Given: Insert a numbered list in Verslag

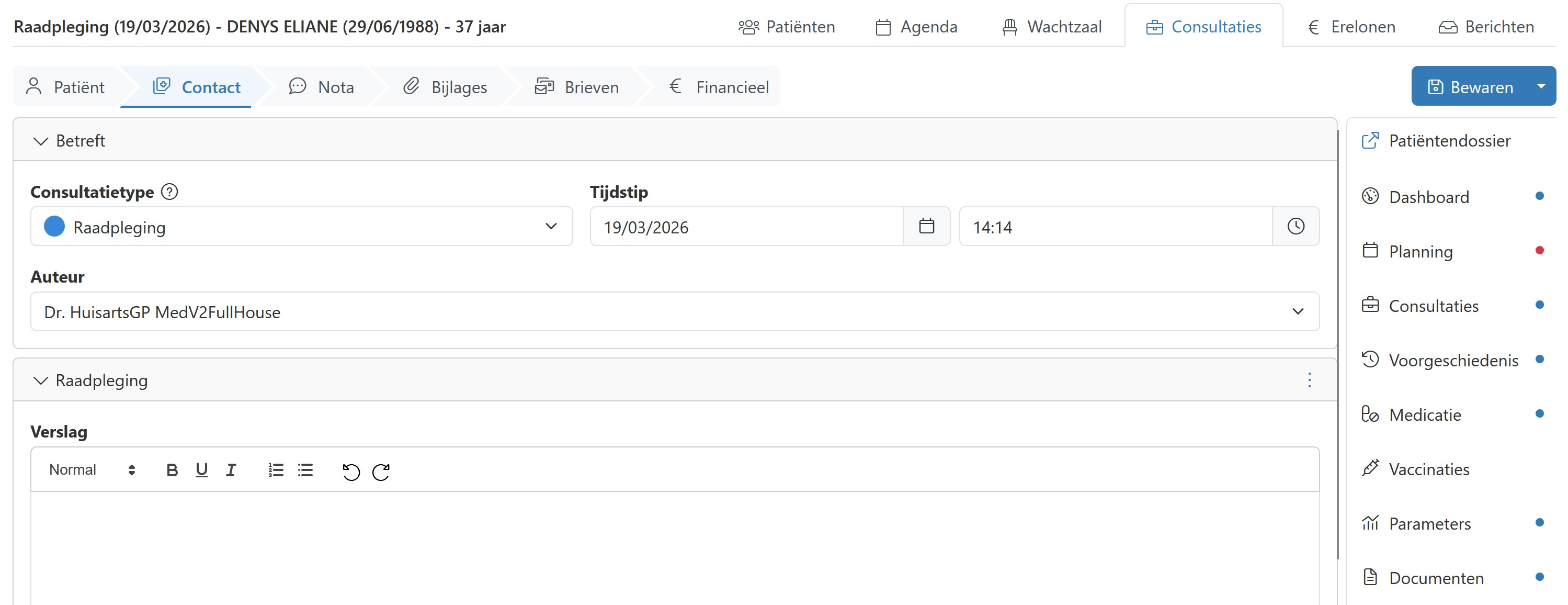Looking at the screenshot, I should (x=276, y=470).
